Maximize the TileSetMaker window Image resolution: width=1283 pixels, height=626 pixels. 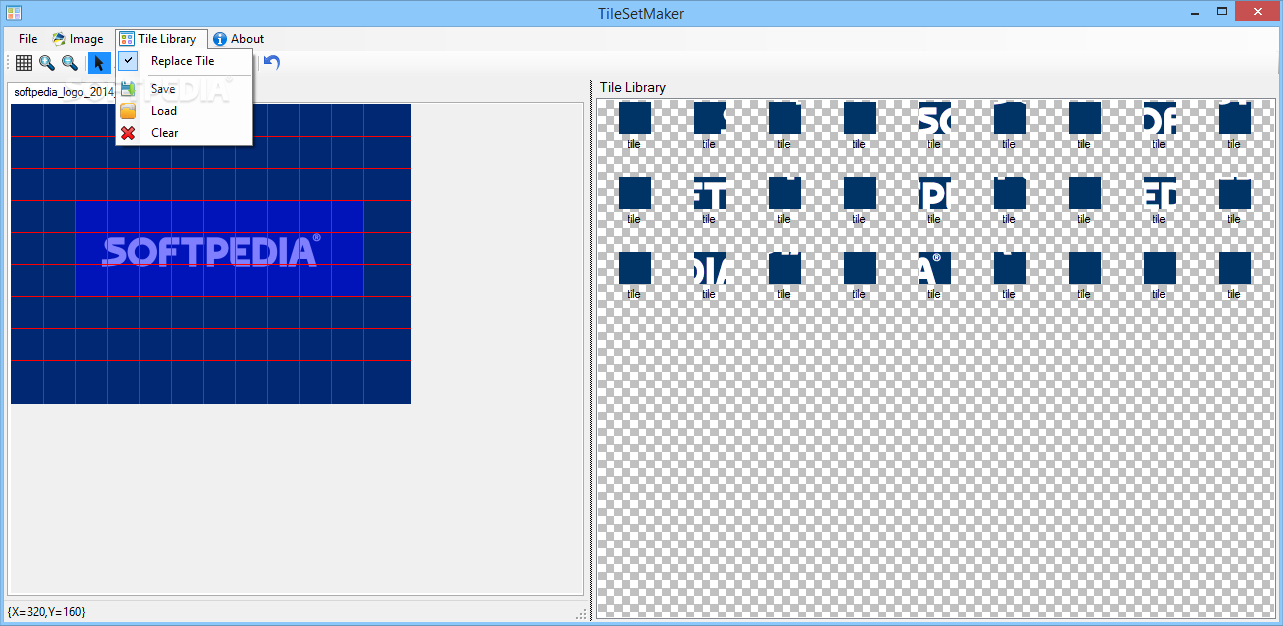[1222, 11]
